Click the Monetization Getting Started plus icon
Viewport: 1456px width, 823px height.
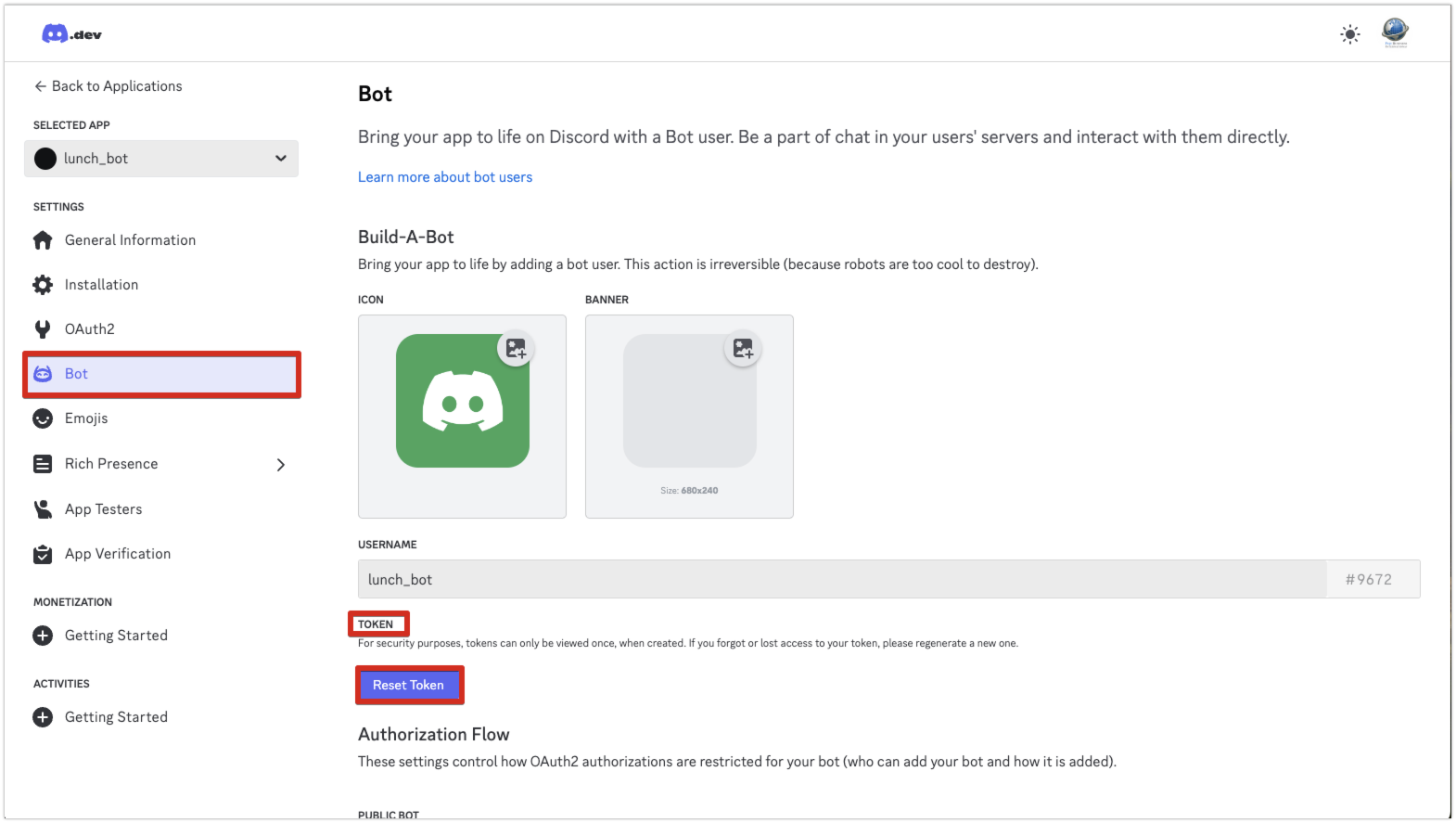click(43, 636)
